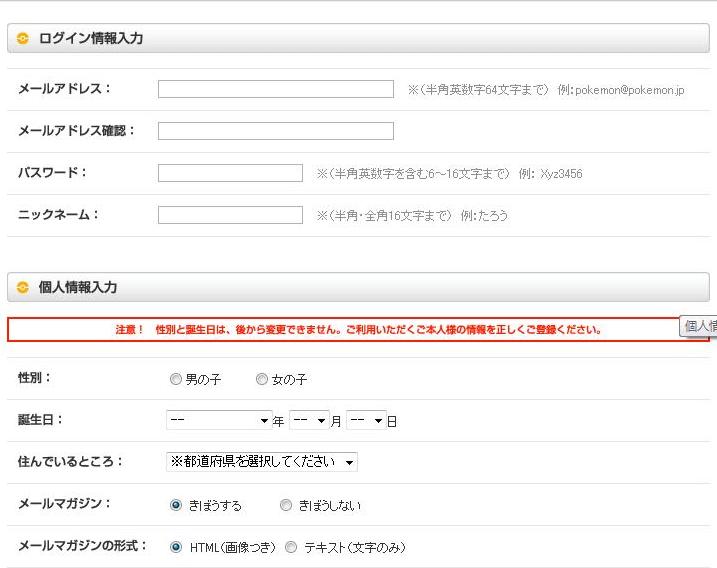Select the 女の子 gender radio button

tap(262, 380)
